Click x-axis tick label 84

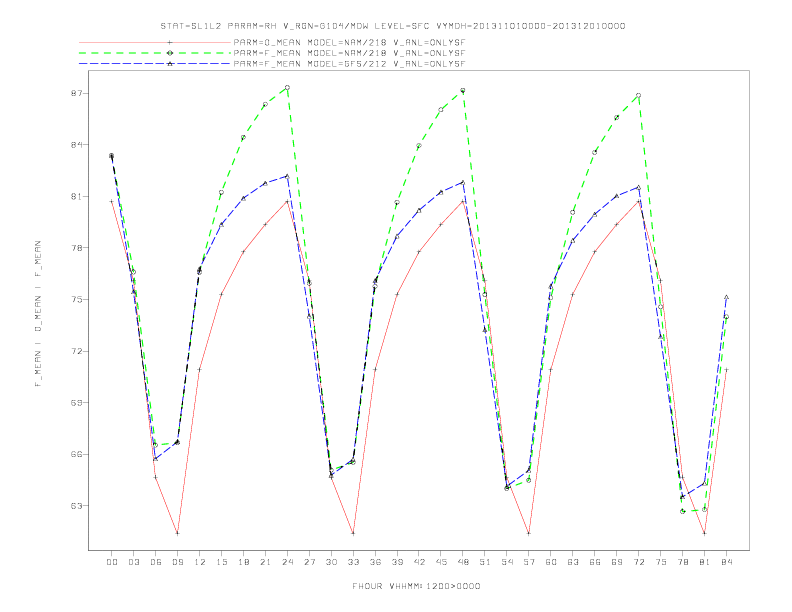727,562
